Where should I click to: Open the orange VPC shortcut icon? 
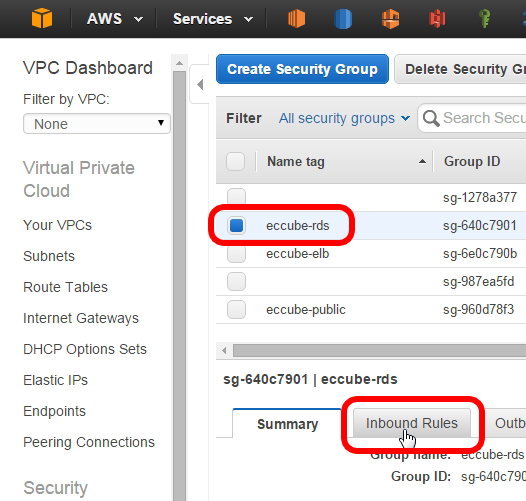pyautogui.click(x=390, y=19)
